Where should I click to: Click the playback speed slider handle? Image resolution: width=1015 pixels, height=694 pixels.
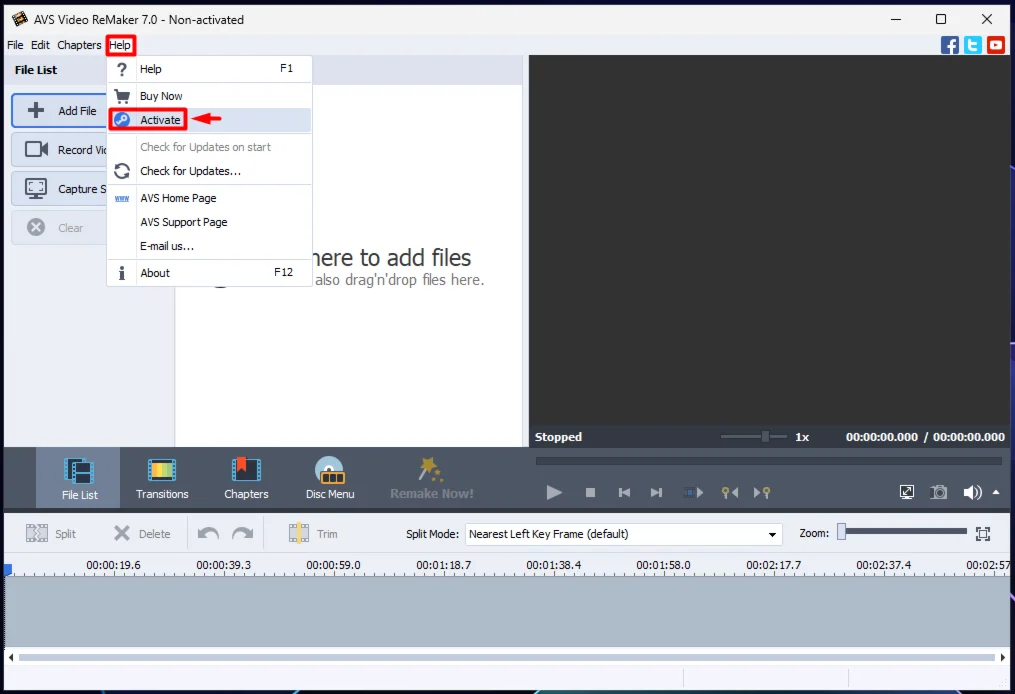coord(765,437)
